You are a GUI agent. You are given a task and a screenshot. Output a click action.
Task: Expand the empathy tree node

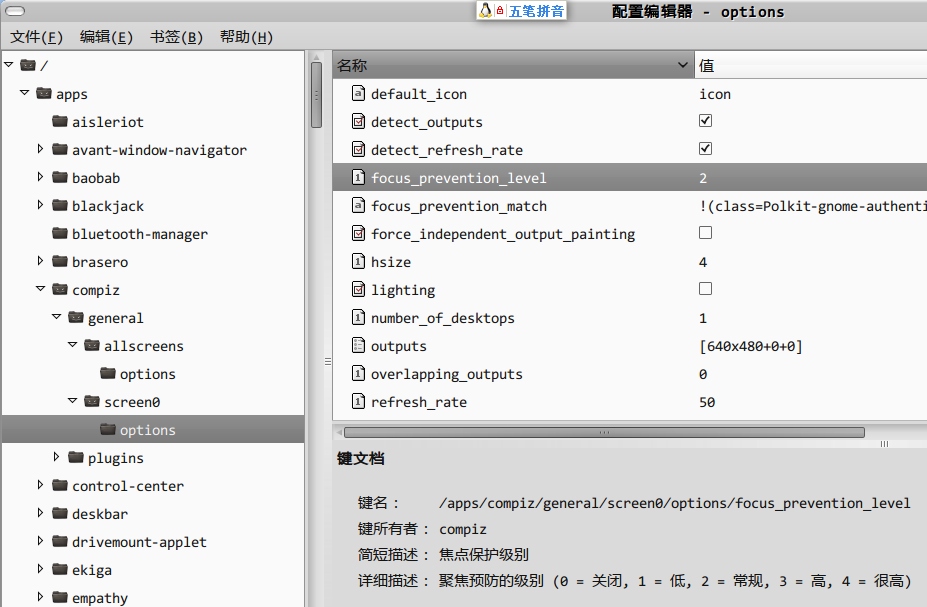40,596
